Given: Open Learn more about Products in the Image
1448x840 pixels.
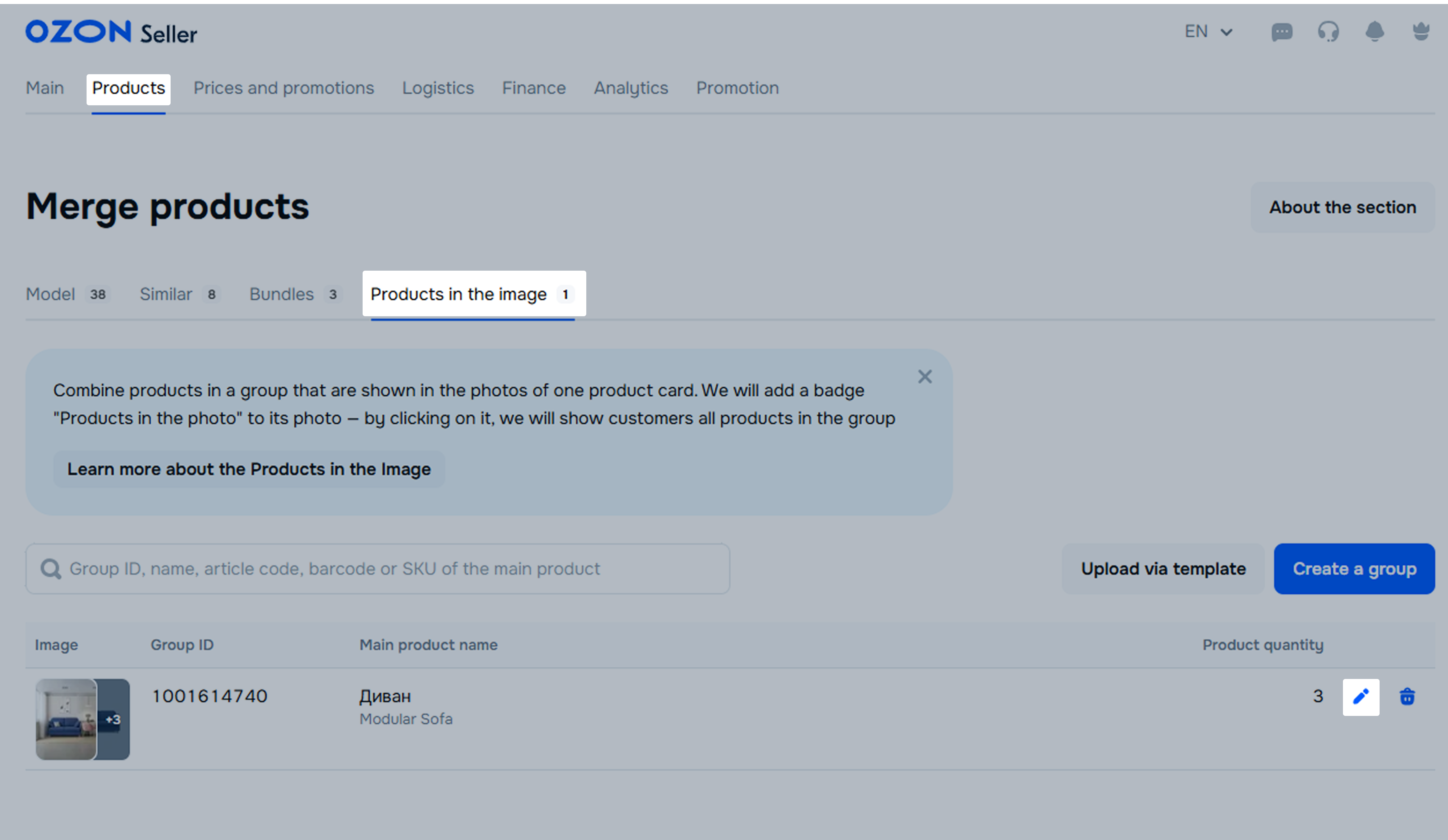Looking at the screenshot, I should 249,469.
